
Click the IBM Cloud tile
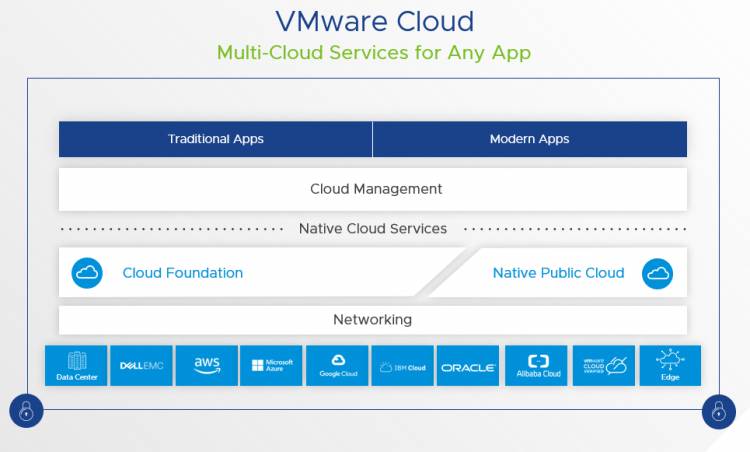(403, 366)
